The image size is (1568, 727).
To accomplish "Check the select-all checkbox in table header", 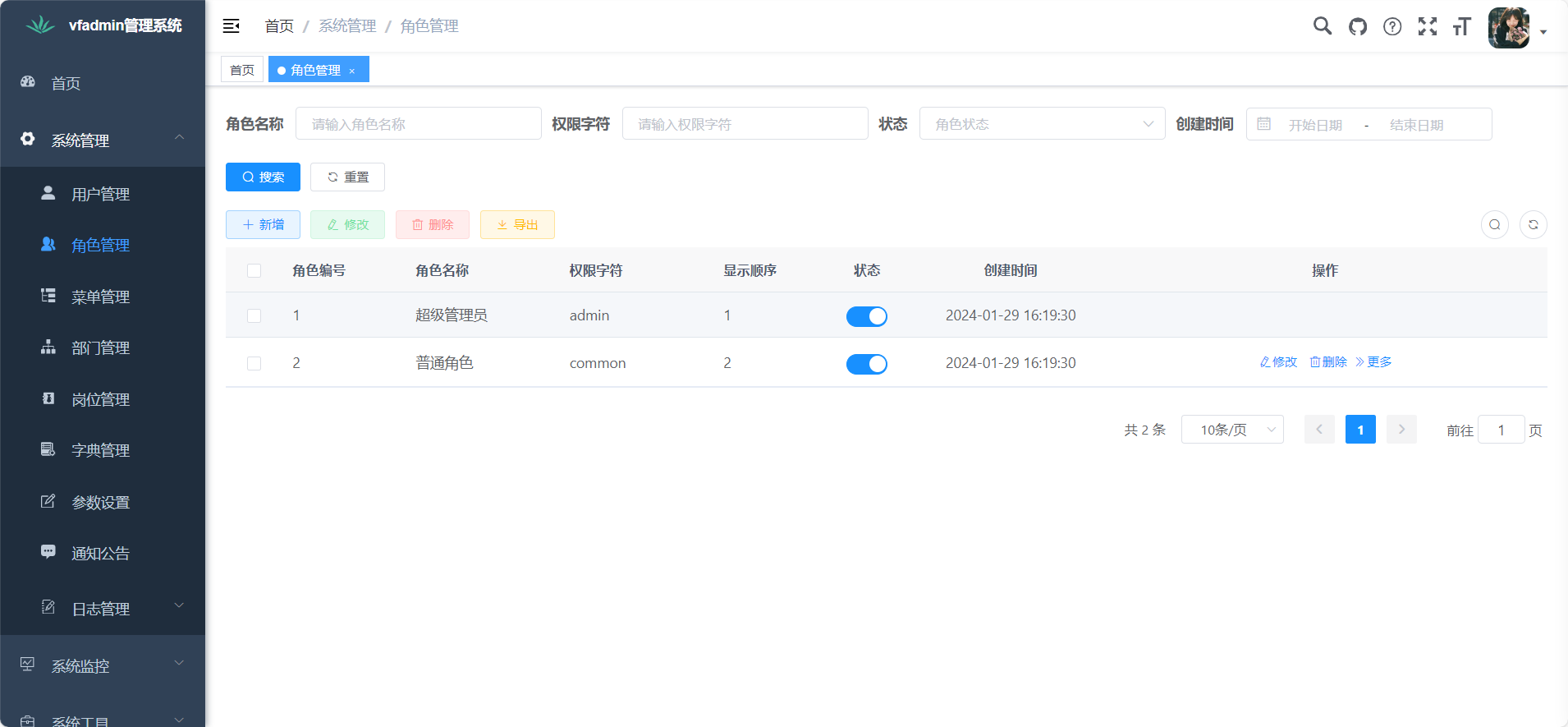I will coord(254,271).
